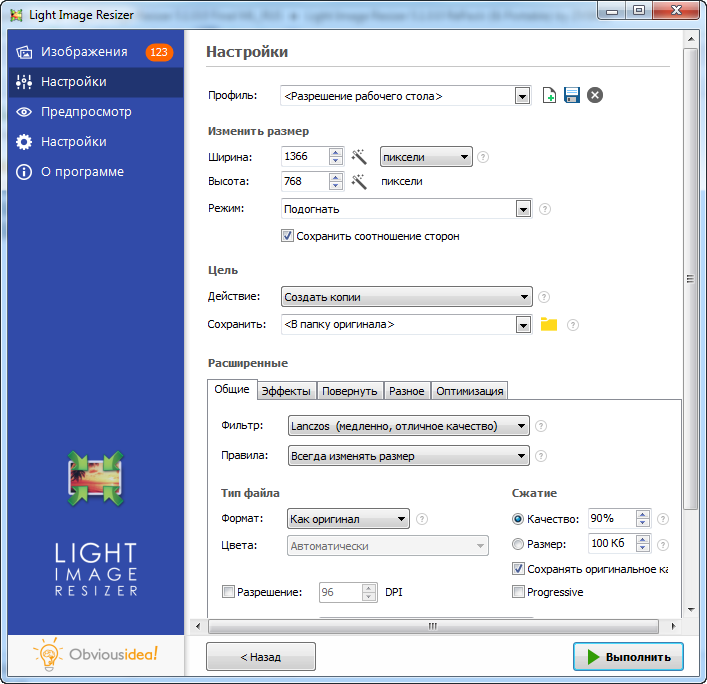
Task: Browse using the yellow folder icon
Action: tap(548, 324)
